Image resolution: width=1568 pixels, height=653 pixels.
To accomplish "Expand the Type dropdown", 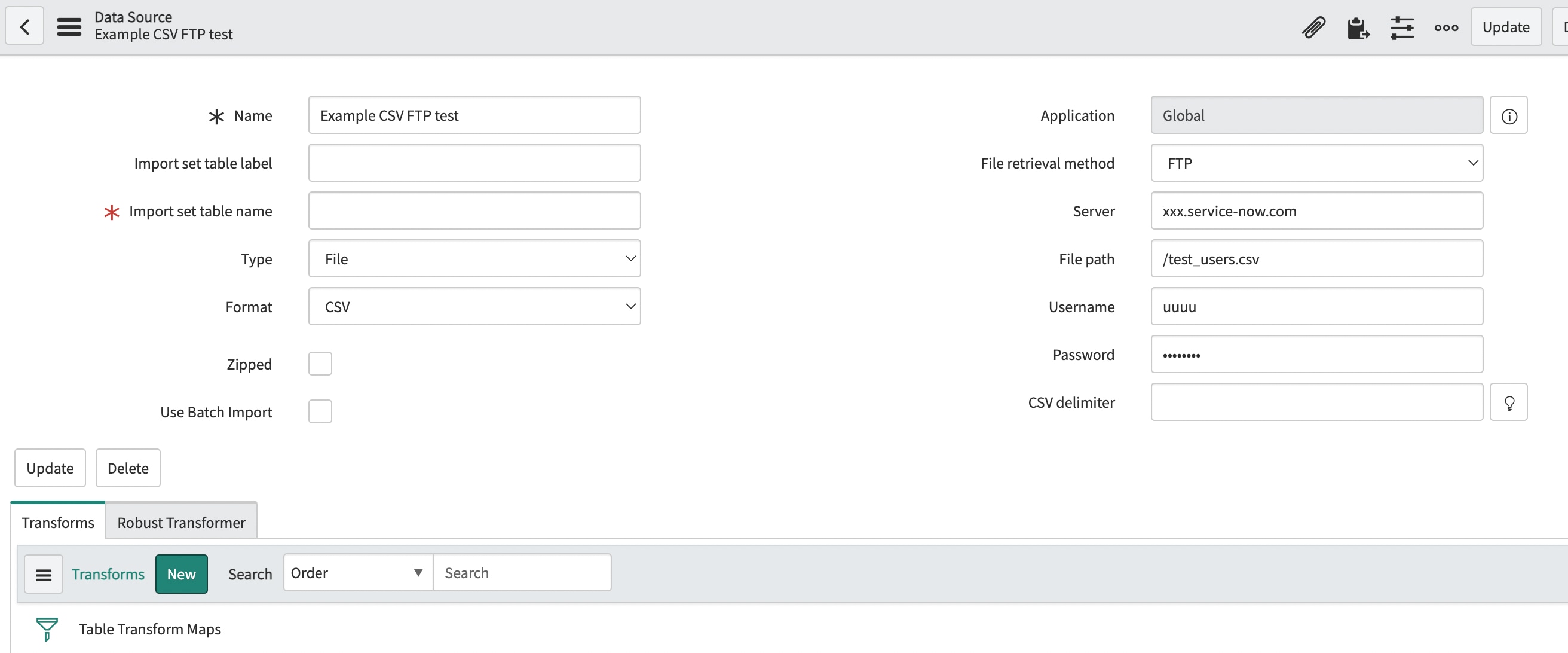I will click(474, 259).
